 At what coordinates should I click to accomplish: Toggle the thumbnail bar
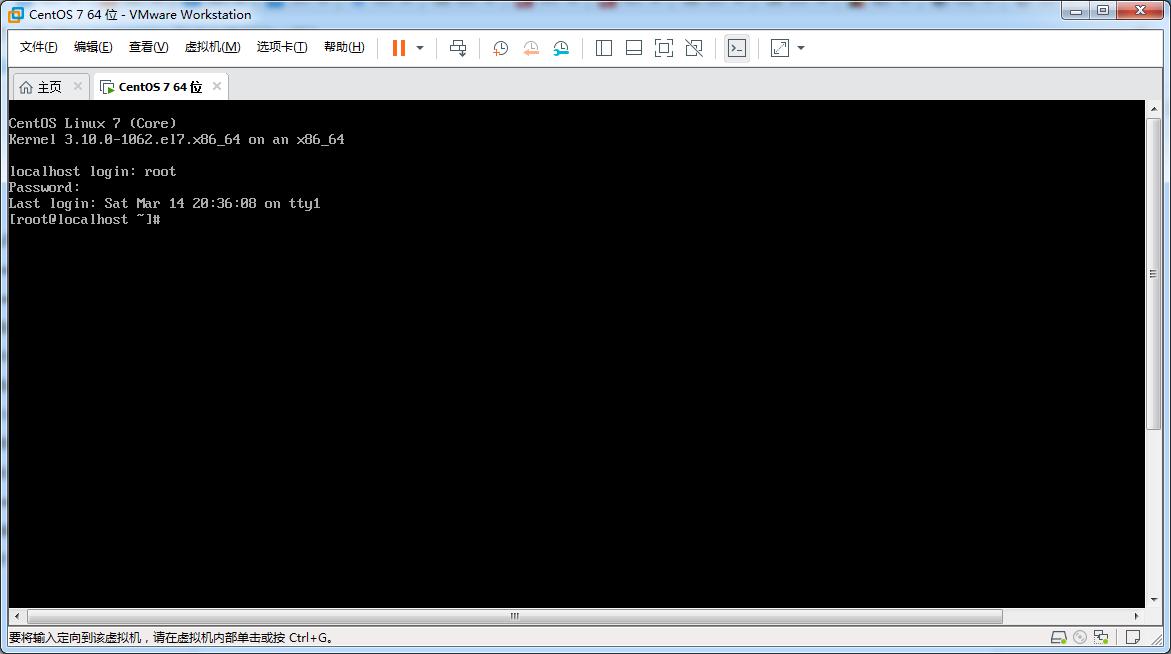pyautogui.click(x=633, y=47)
